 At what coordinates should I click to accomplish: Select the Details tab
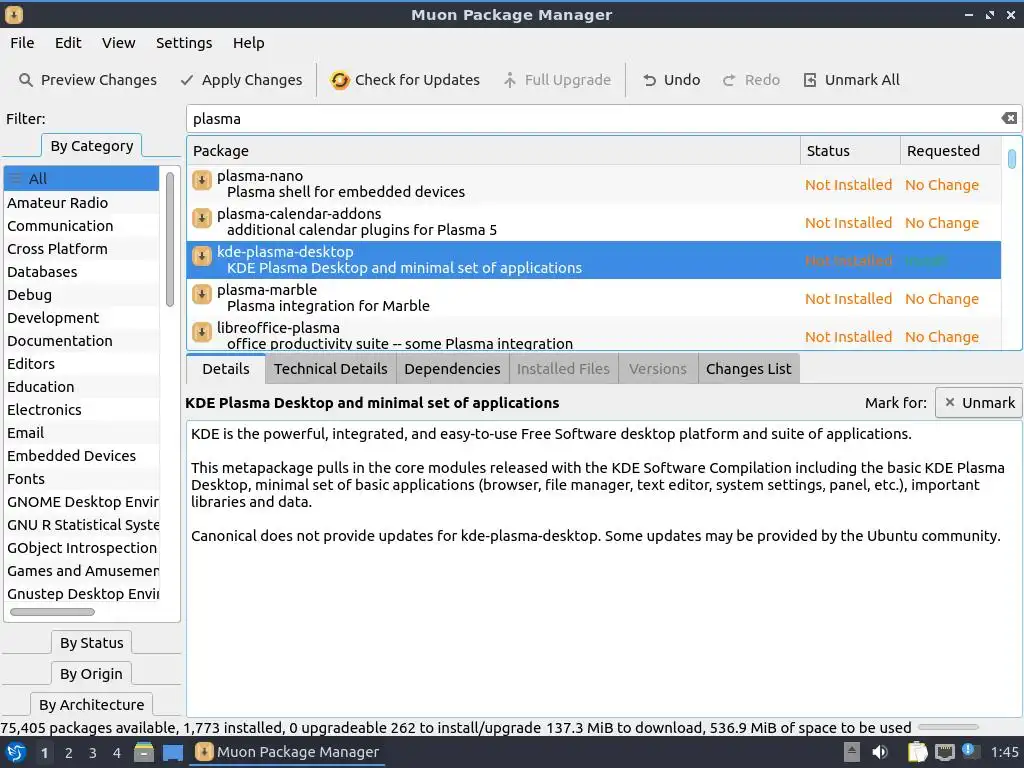(x=226, y=369)
